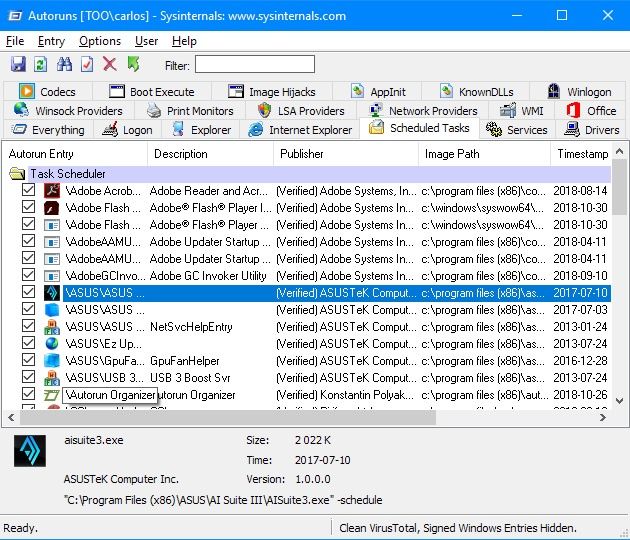Uncheck the ASUS Ez Update entry checkbox
Image resolution: width=630 pixels, height=540 pixels.
28,343
